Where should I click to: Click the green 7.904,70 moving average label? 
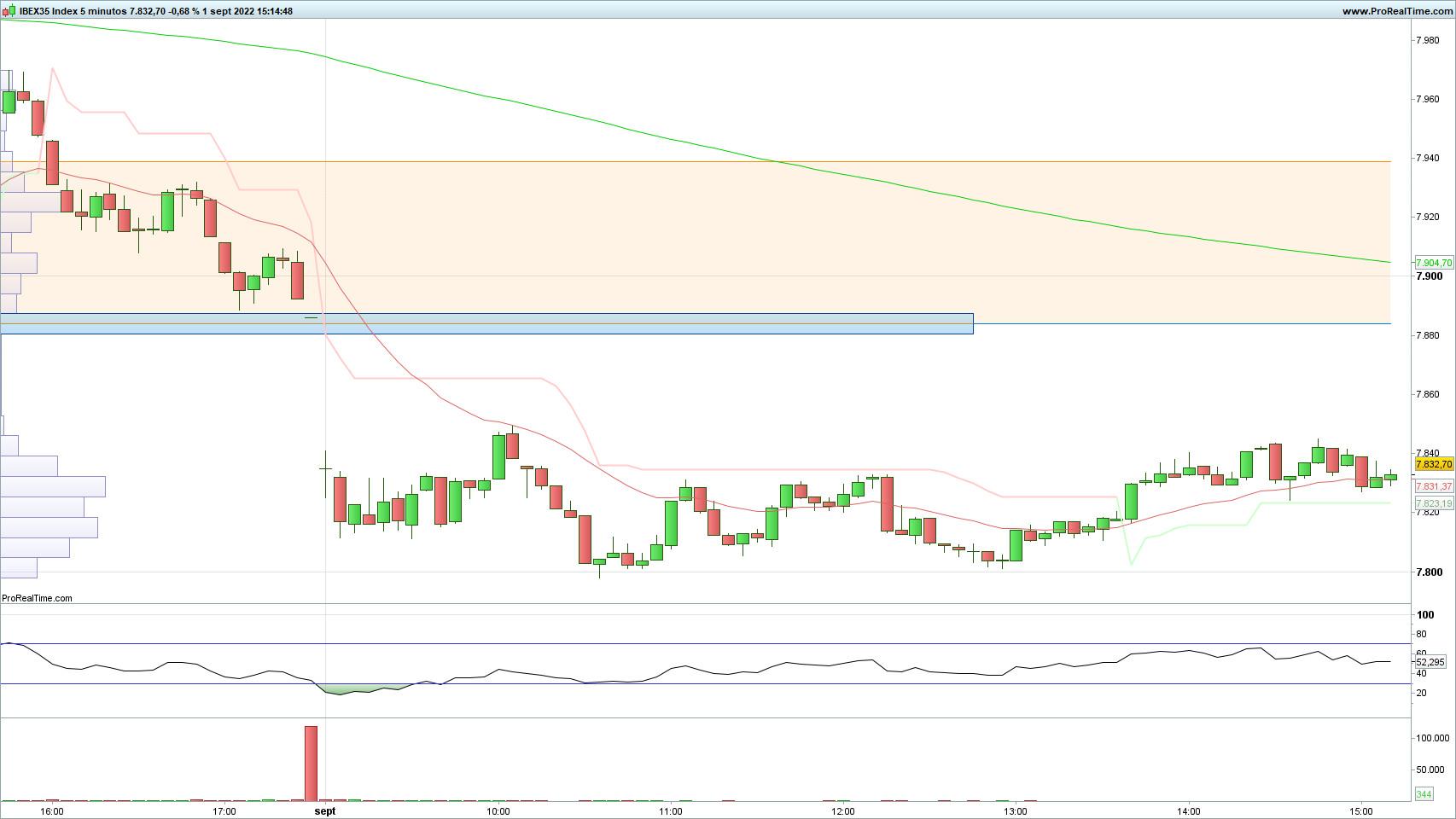[x=1433, y=263]
